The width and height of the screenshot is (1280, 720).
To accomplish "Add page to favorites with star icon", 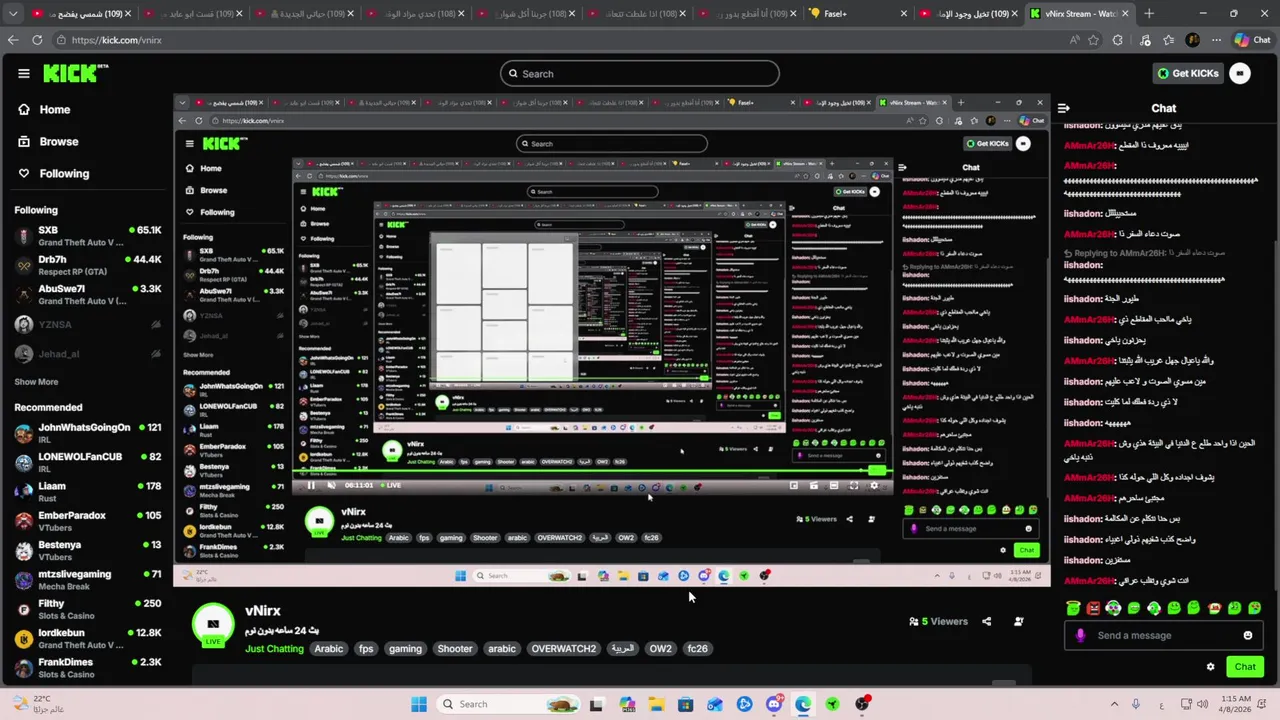I will click(1094, 40).
